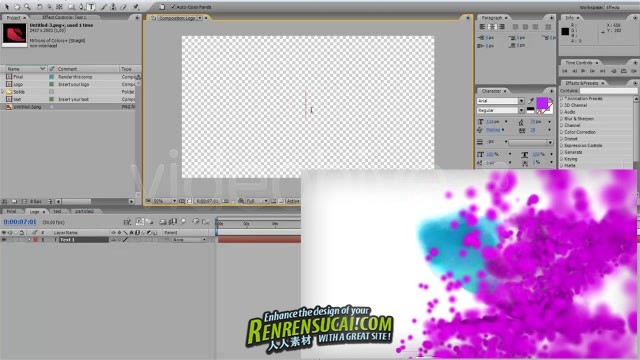Pick a color with the Character eyedropper
The width and height of the screenshot is (640, 360).
(x=531, y=100)
